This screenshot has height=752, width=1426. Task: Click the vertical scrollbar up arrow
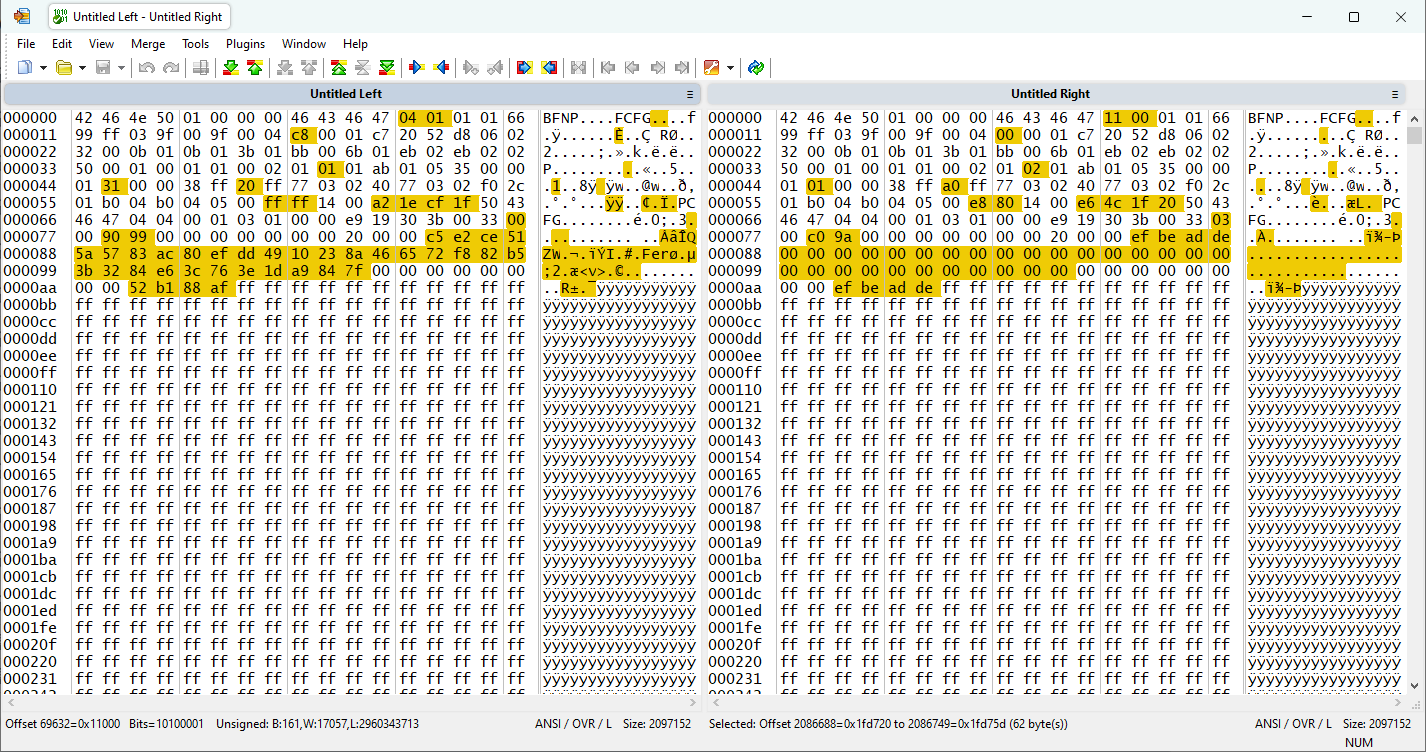click(x=1414, y=117)
